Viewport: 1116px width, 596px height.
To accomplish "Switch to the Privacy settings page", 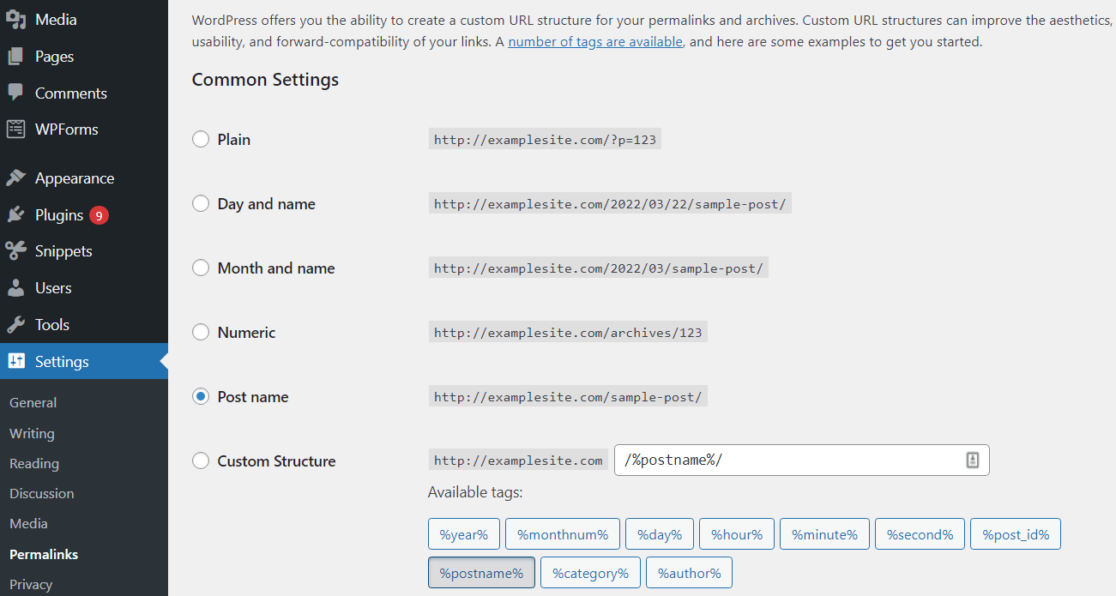I will point(31,584).
